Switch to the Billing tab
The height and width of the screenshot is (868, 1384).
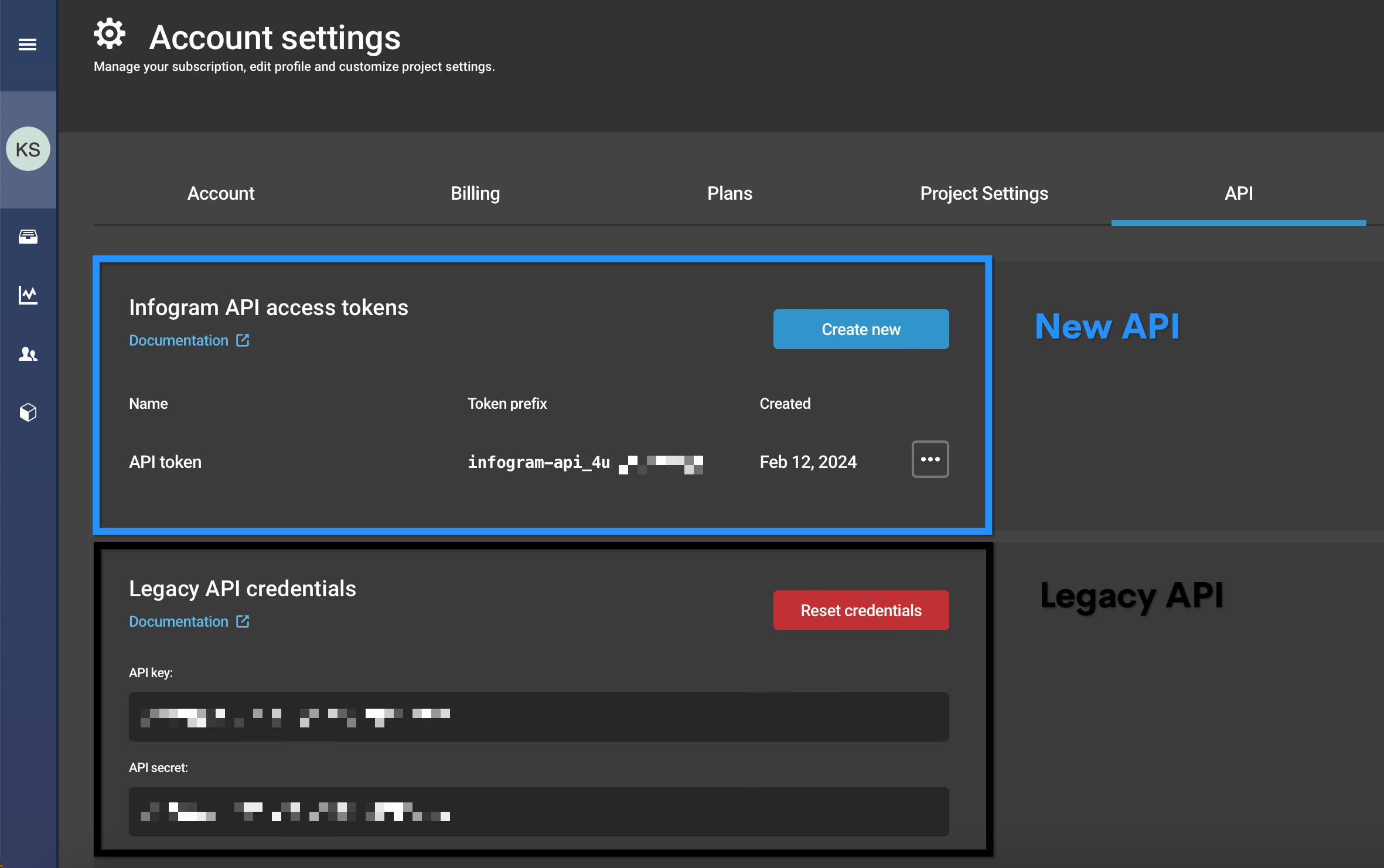tap(475, 193)
